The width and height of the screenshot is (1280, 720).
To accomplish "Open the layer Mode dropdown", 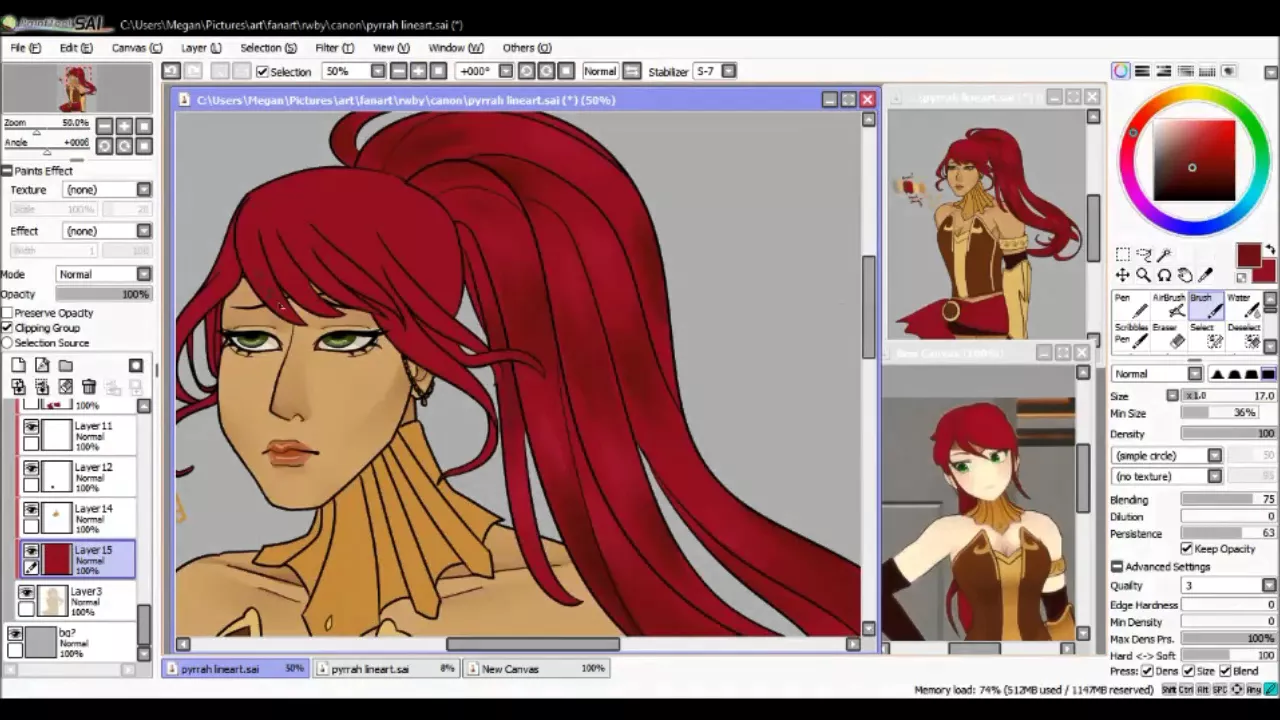I will point(144,274).
